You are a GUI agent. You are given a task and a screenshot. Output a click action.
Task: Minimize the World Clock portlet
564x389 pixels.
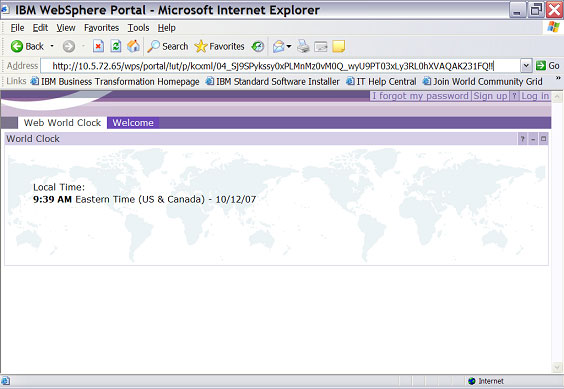coord(533,139)
